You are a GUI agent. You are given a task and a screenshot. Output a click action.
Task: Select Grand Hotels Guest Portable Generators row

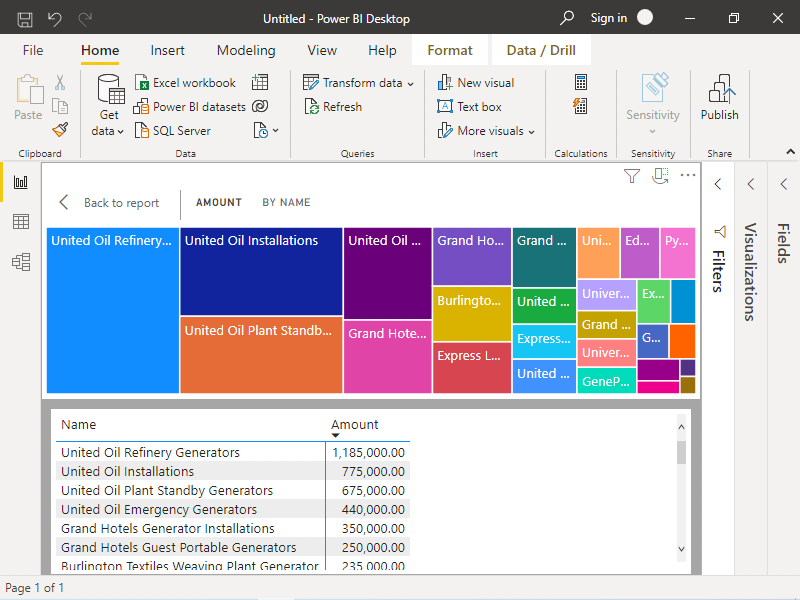pyautogui.click(x=233, y=547)
